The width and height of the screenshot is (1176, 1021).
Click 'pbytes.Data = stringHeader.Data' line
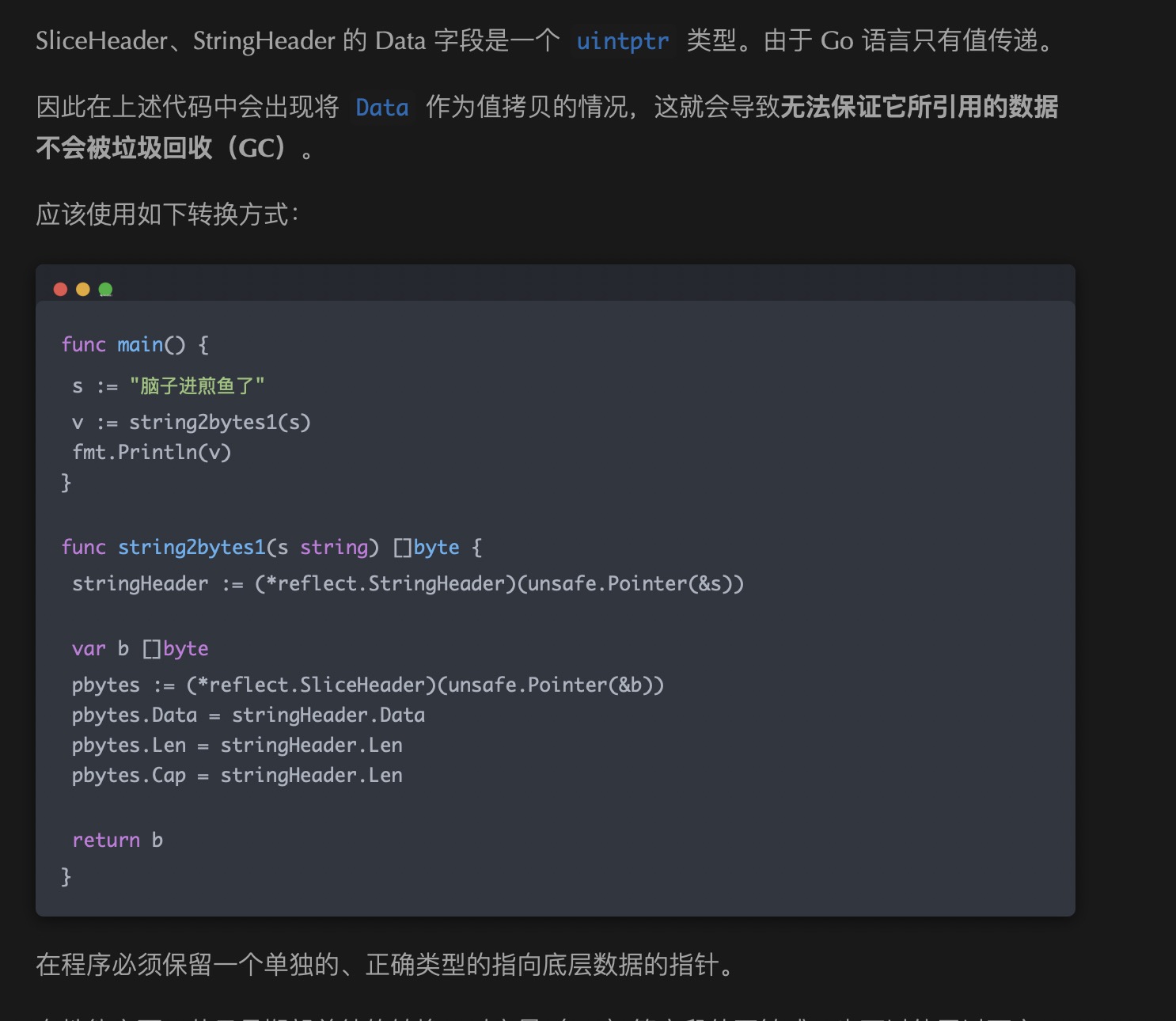pos(248,715)
